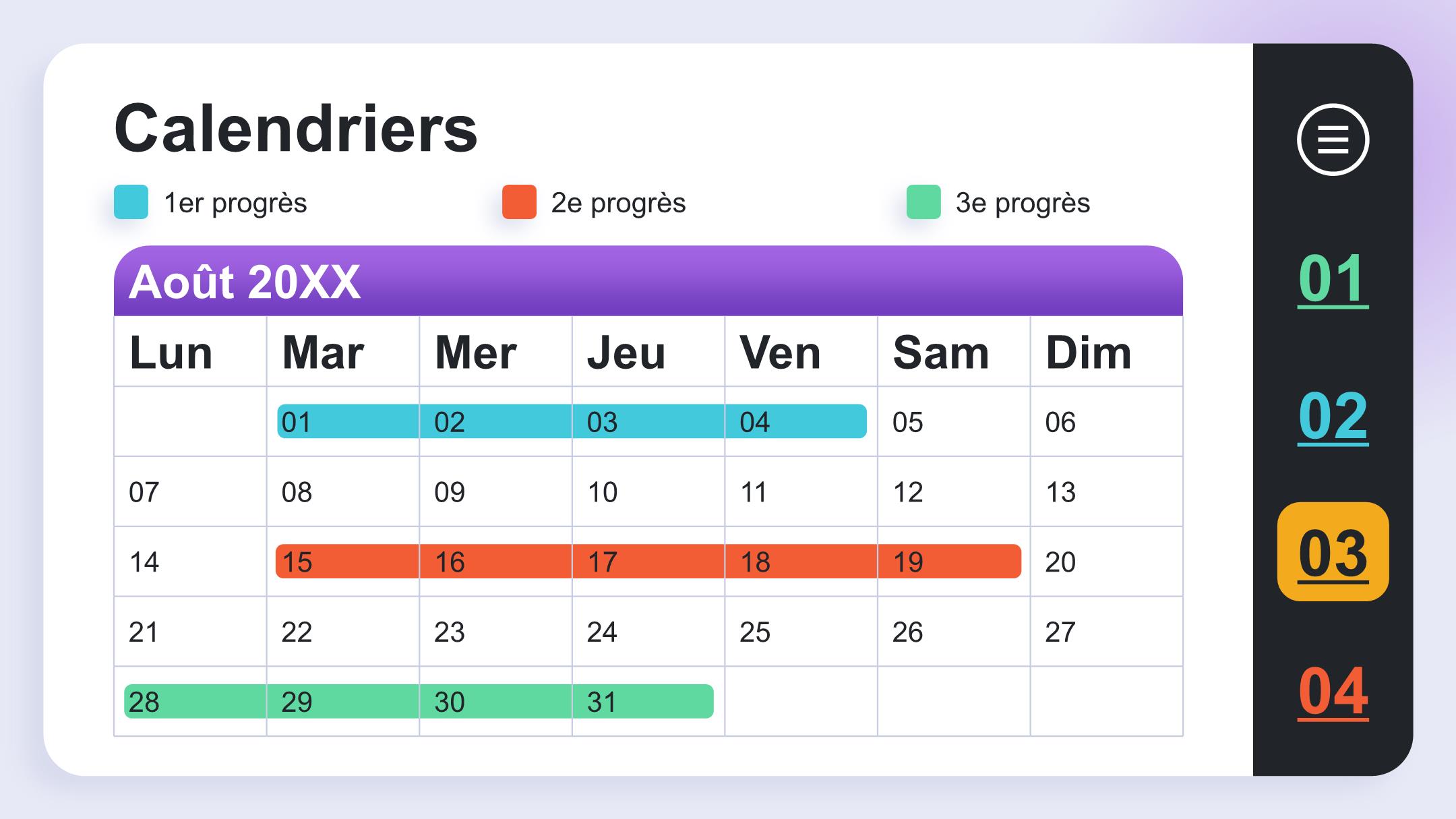Click date 15 in orange bar
Viewport: 1456px width, 819px height.
coord(297,562)
